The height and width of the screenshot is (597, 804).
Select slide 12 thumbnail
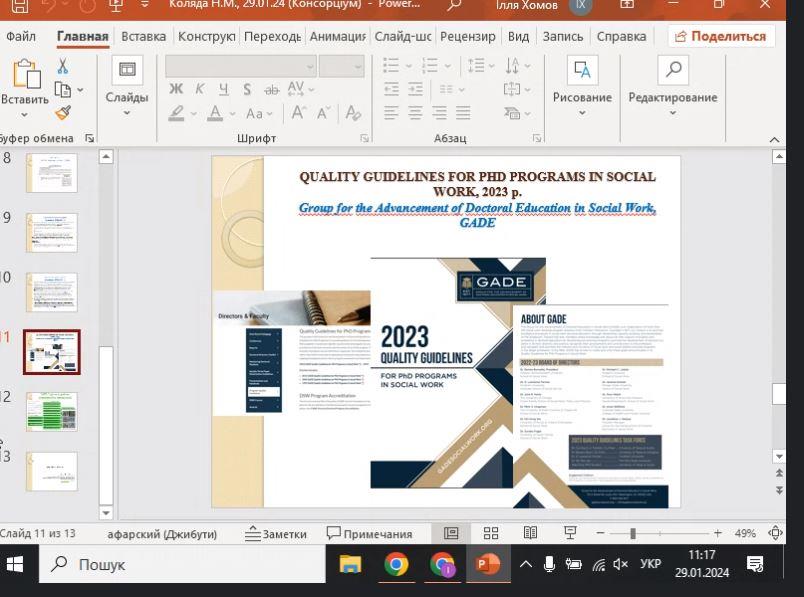click(x=52, y=411)
